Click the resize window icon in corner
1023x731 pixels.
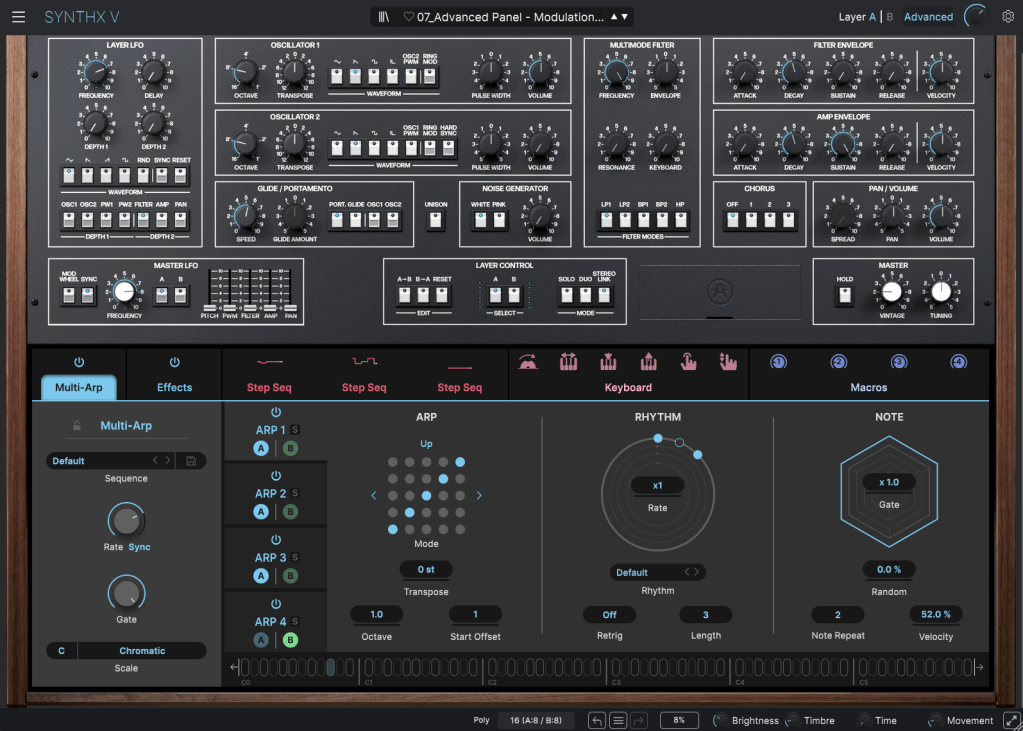coord(1010,720)
